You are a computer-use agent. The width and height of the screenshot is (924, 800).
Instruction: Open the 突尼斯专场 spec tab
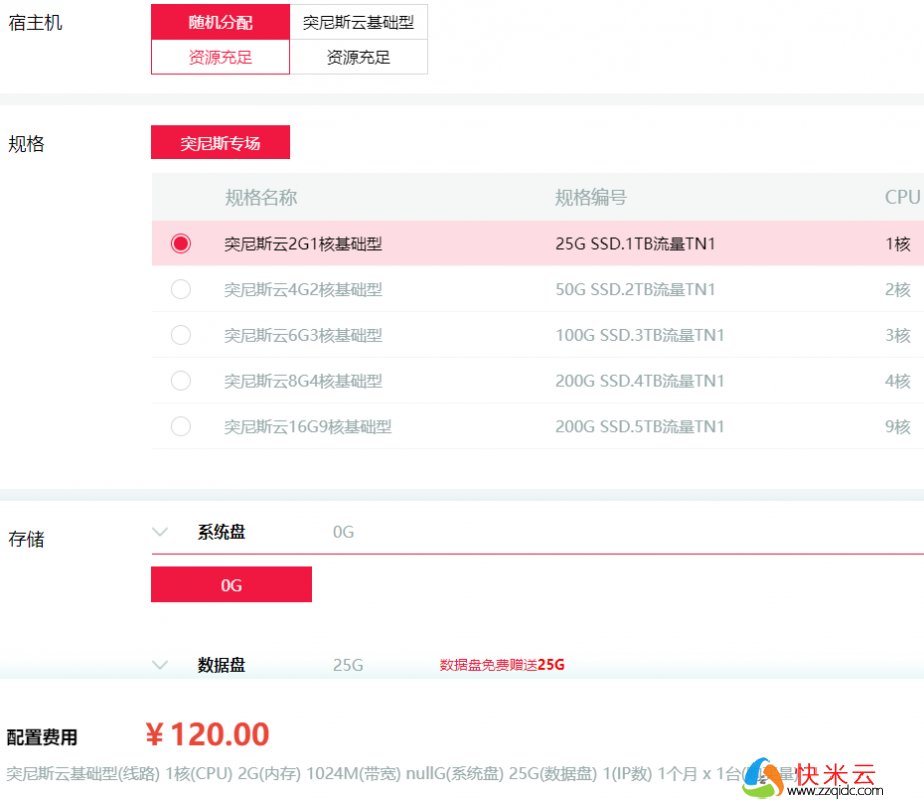pyautogui.click(x=220, y=143)
